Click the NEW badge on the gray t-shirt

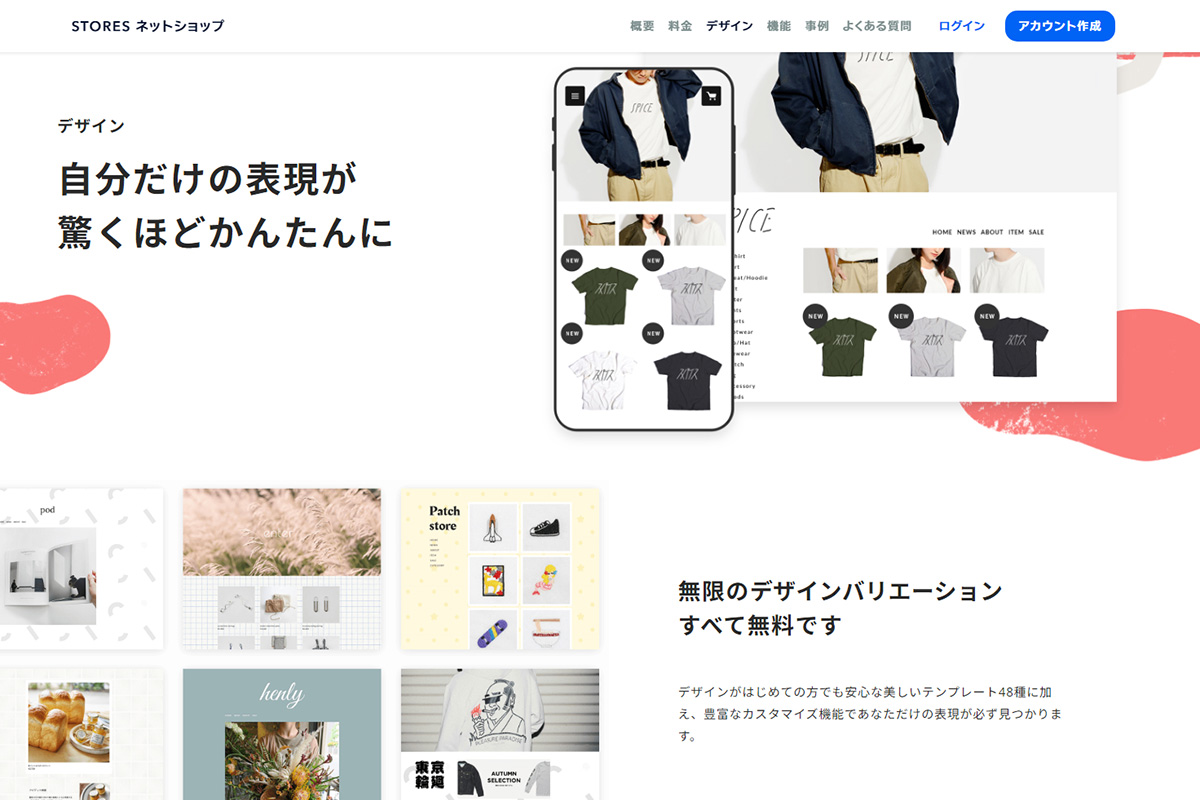pyautogui.click(x=901, y=316)
